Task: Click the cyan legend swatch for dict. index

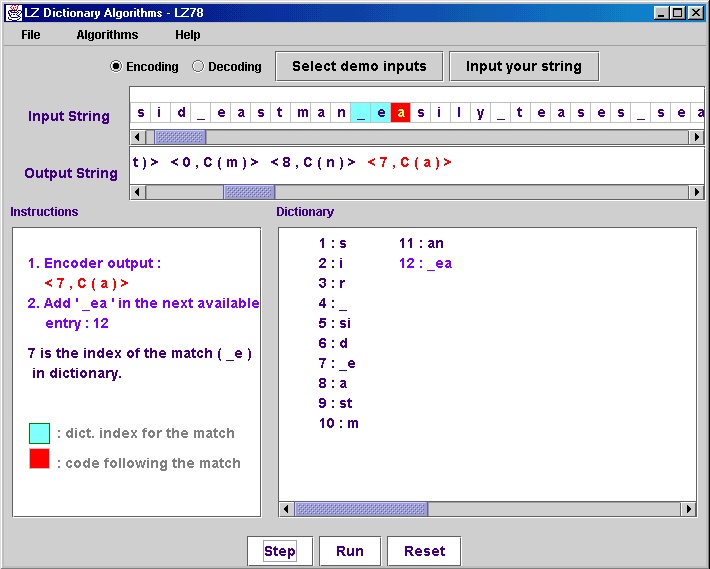Action: pos(39,433)
